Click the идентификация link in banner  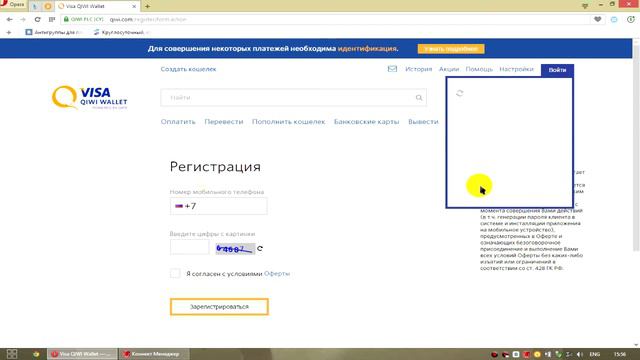point(367,49)
